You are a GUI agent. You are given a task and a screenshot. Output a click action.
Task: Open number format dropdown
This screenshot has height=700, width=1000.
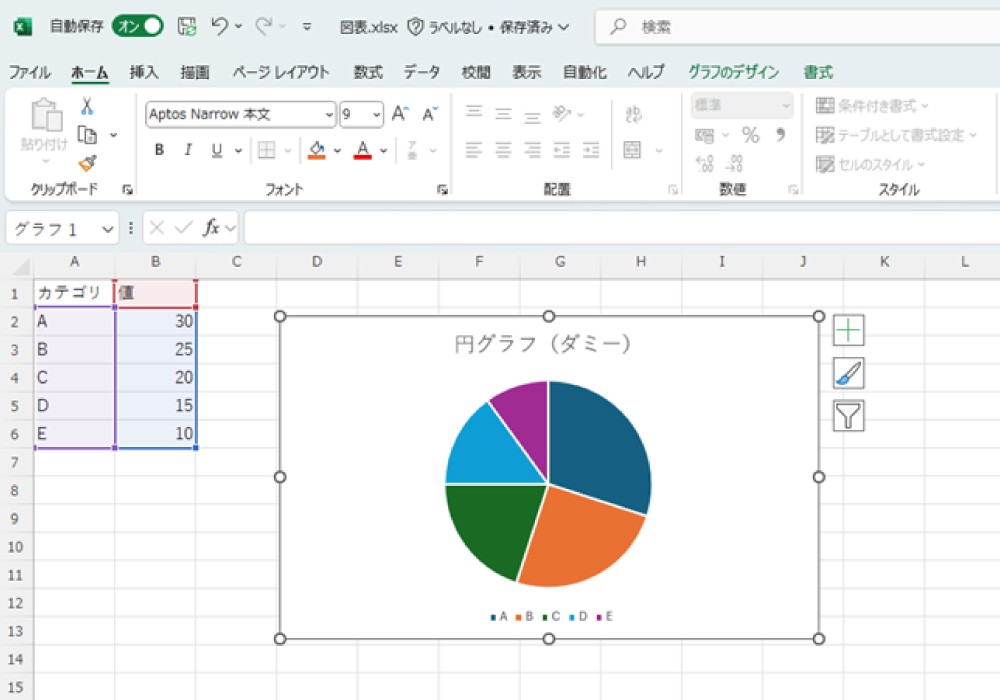point(786,106)
